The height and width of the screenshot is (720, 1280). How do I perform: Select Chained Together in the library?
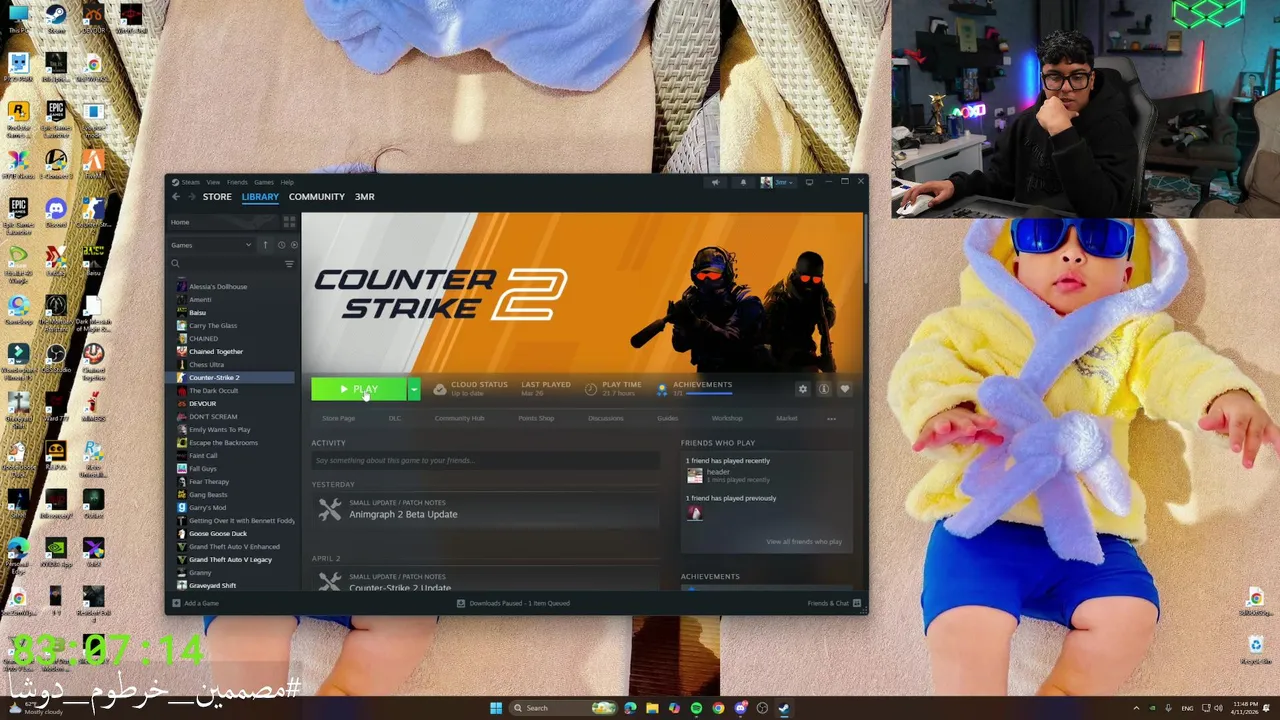click(216, 352)
